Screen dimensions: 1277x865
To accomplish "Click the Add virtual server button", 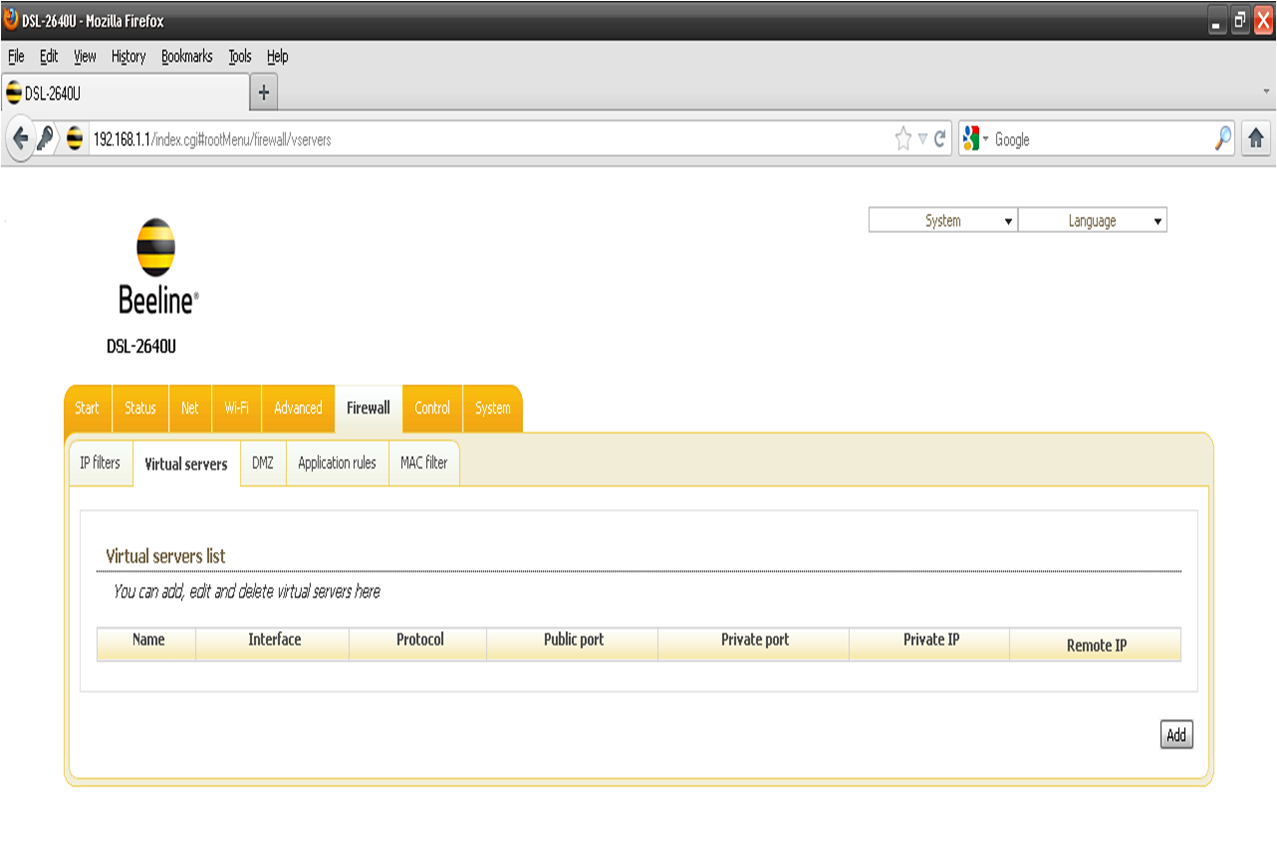I will tap(1176, 735).
